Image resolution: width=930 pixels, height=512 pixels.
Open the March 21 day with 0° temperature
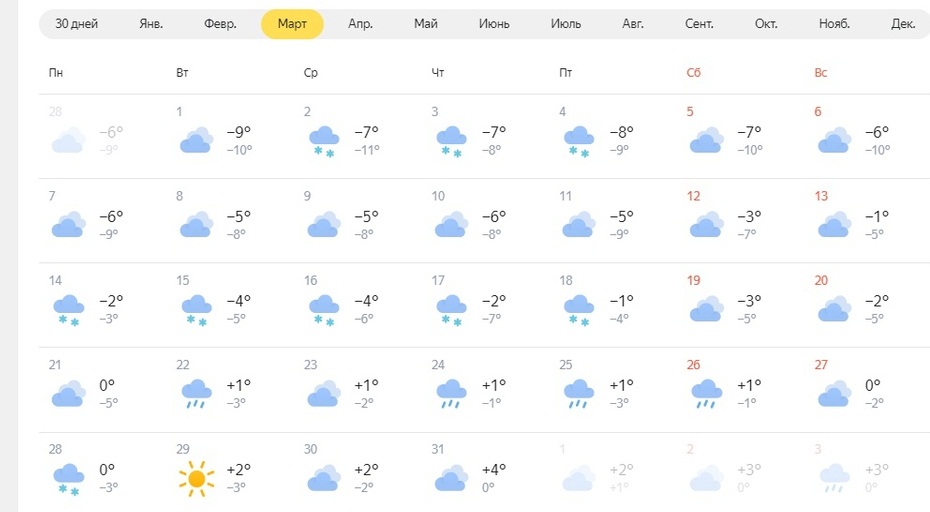tap(103, 389)
